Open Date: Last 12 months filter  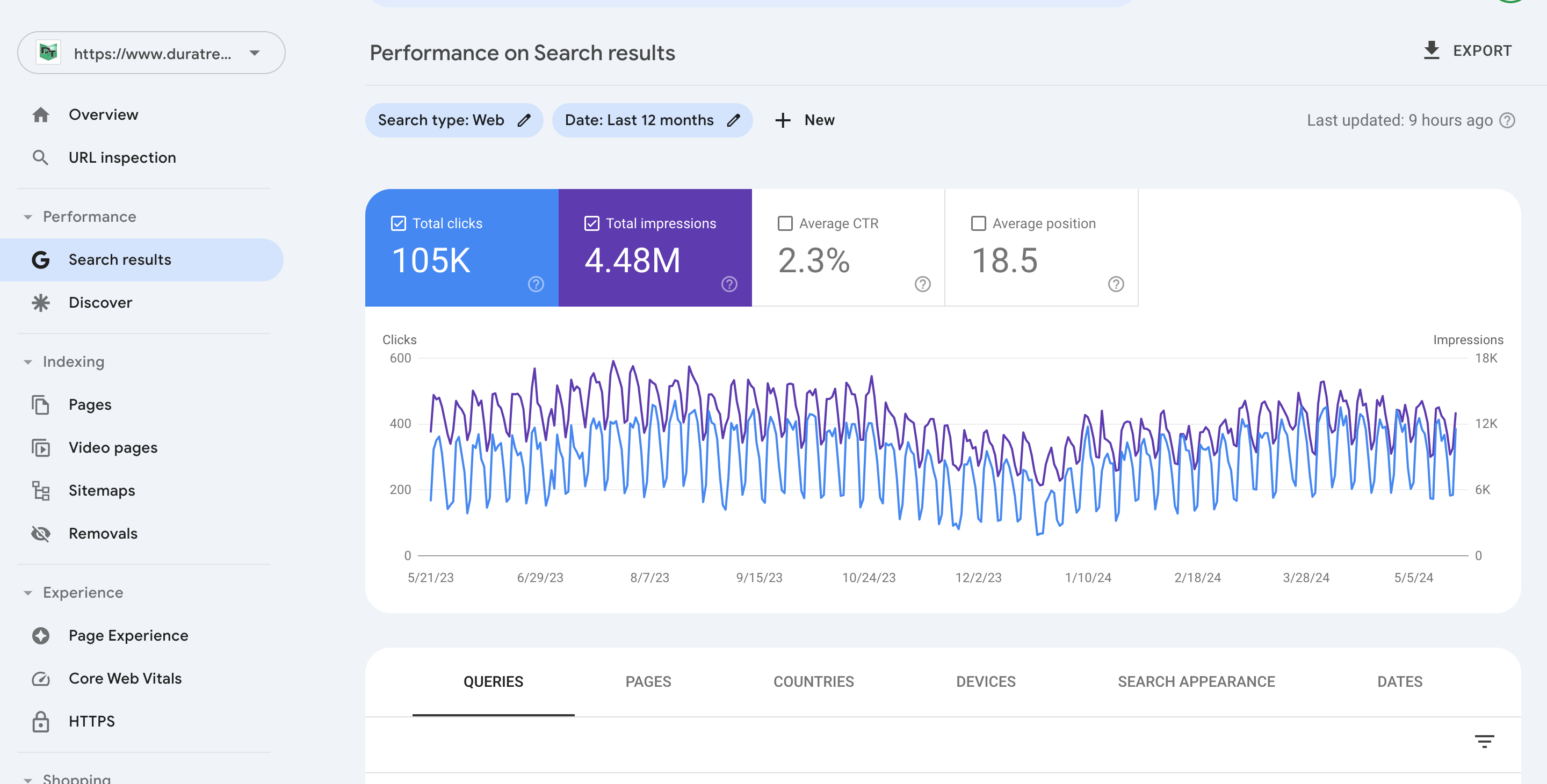tap(640, 120)
